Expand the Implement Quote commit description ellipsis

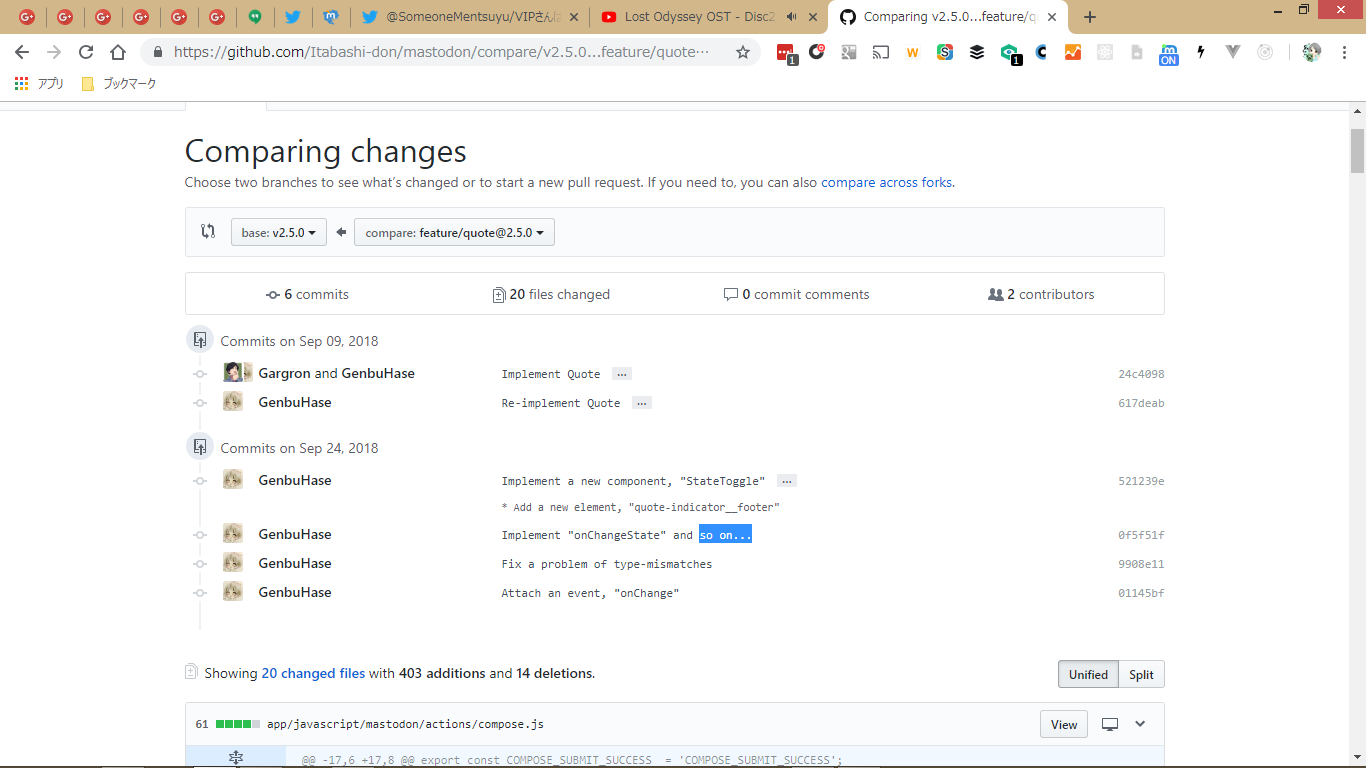622,374
